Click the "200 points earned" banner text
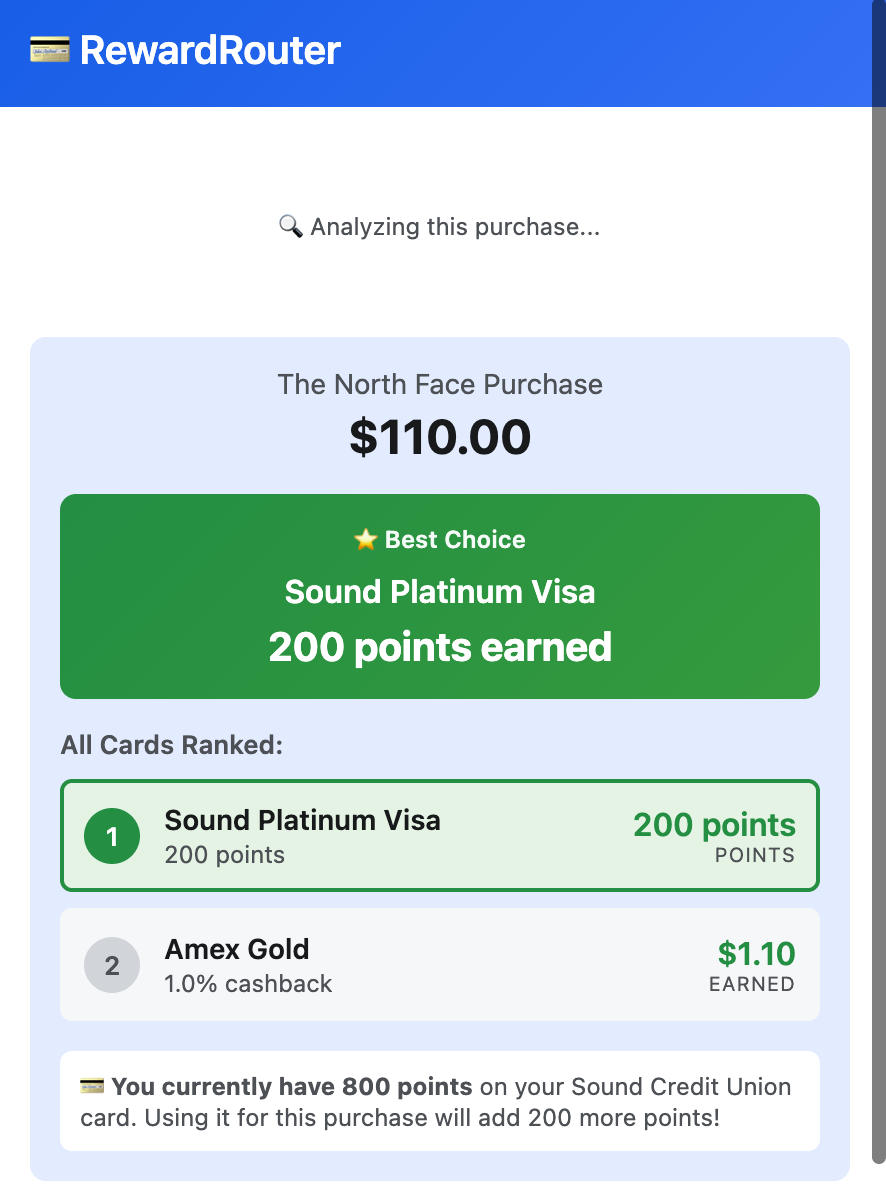Image resolution: width=886 pixels, height=1194 pixels. point(440,647)
